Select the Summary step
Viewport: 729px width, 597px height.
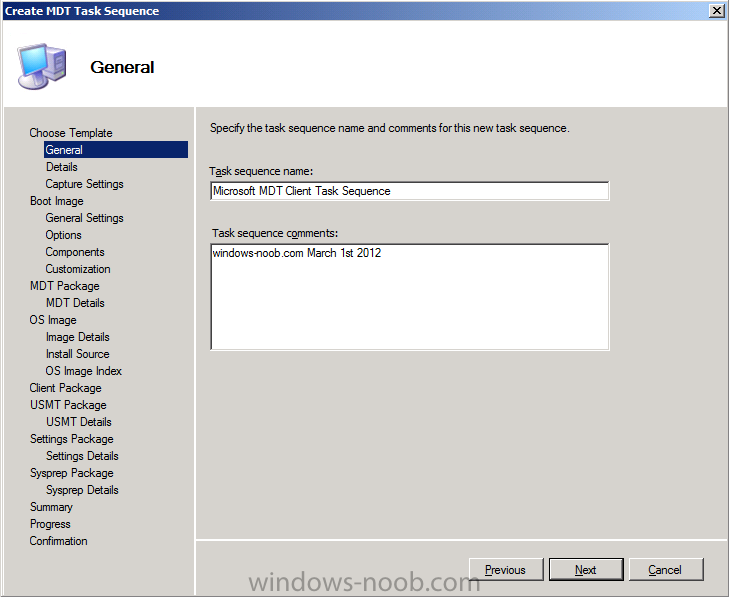51,507
